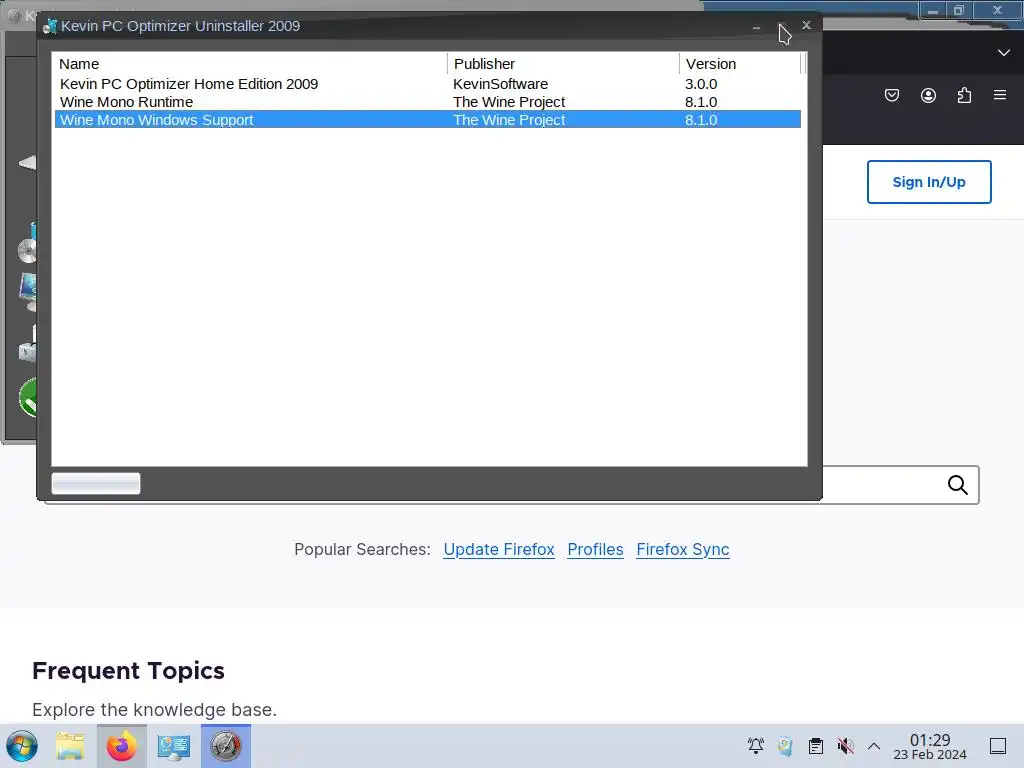Expand the Firefox tab list chevron

1004,52
